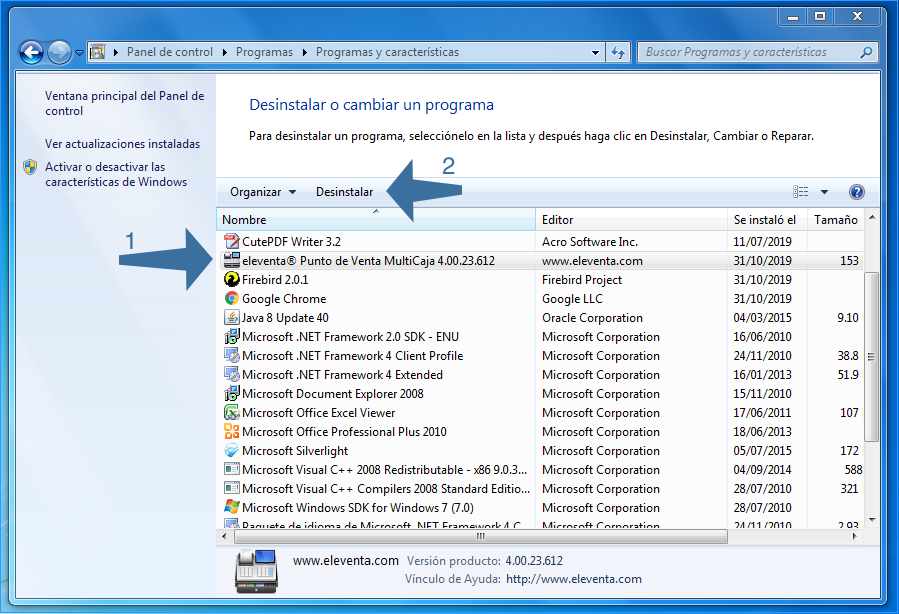Screen dimensions: 899x614
Task: Open help link http://www.eleventa.com
Action: click(573, 579)
